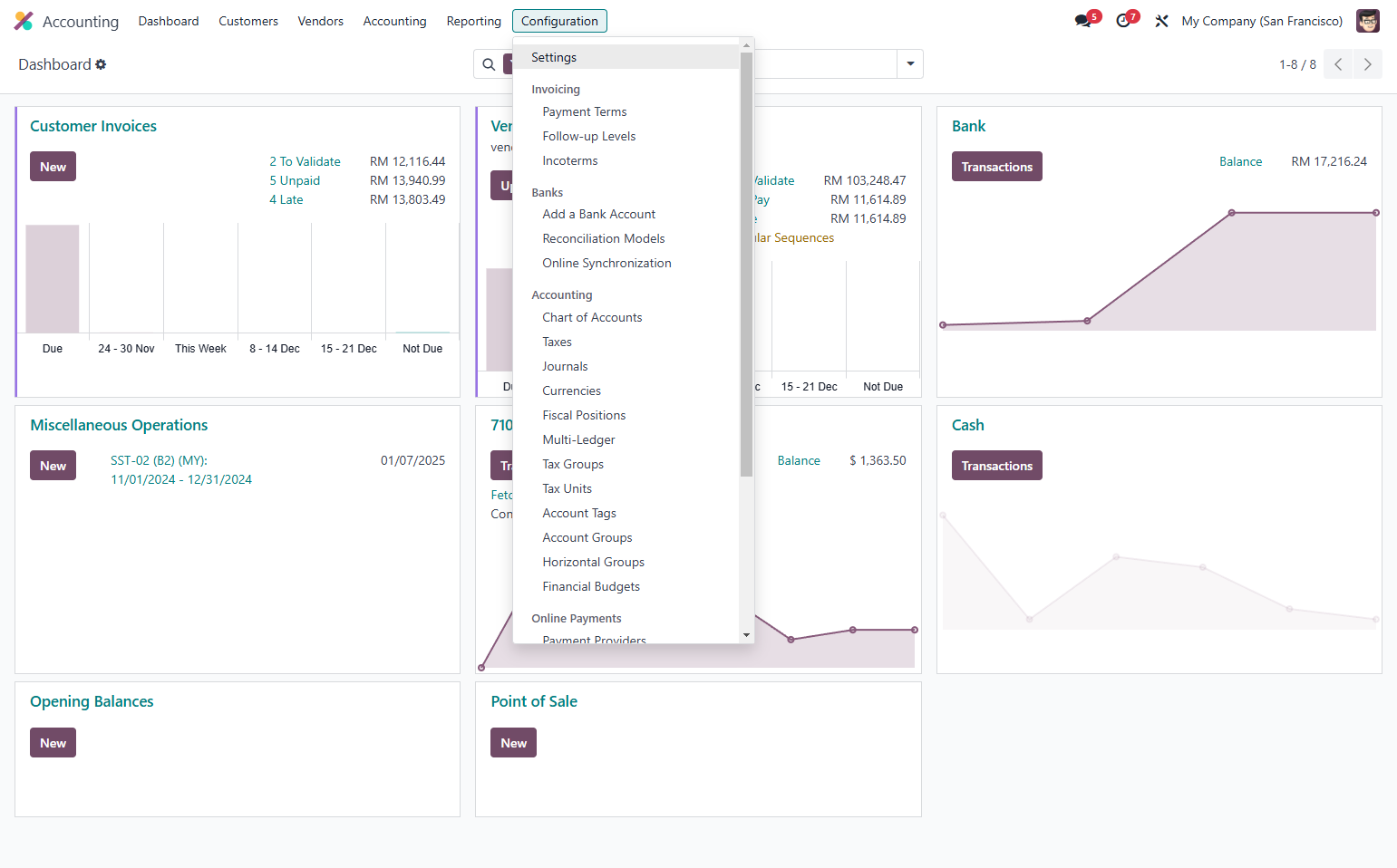Toggle the search options dropdown arrow

tap(910, 64)
